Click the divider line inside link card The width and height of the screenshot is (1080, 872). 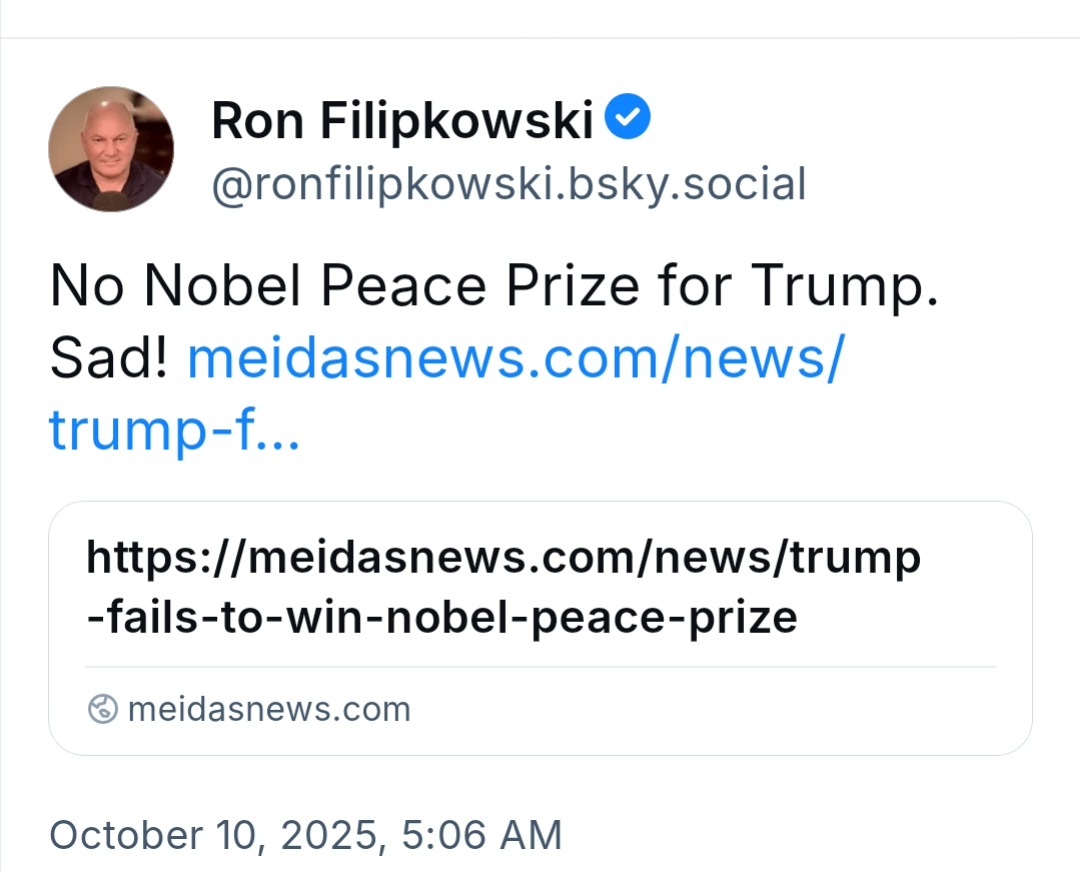(540, 666)
